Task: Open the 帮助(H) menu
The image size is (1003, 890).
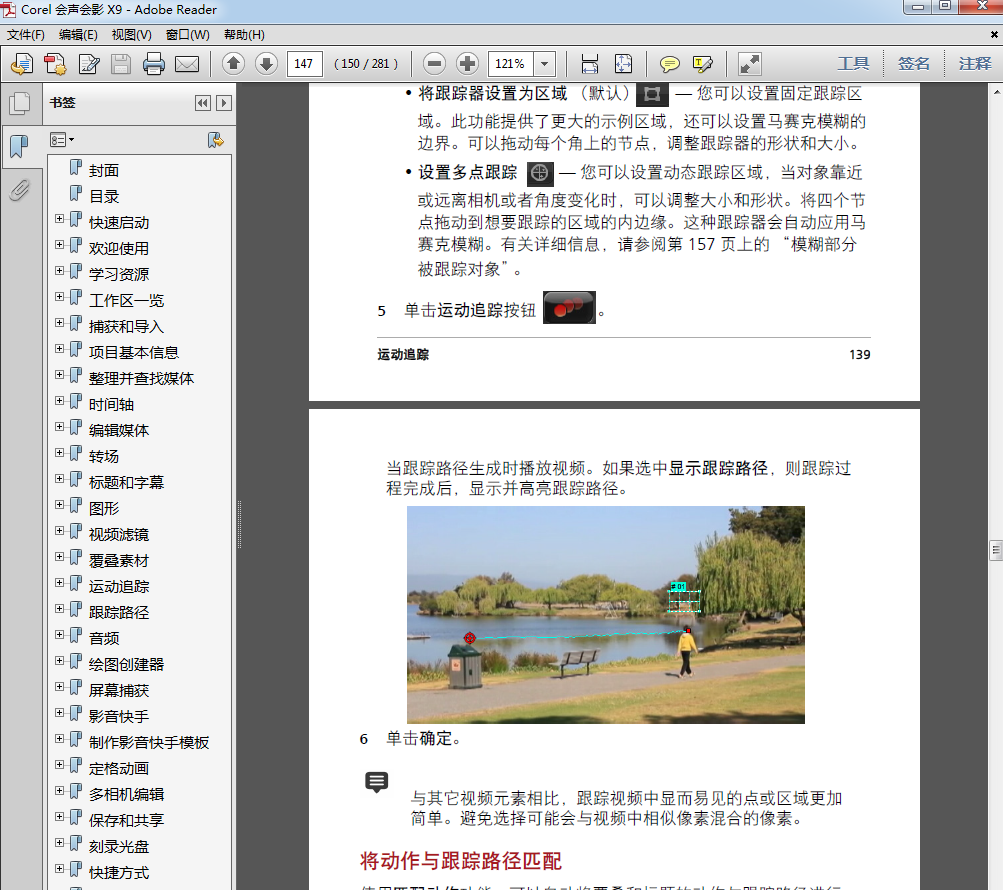Action: click(244, 35)
